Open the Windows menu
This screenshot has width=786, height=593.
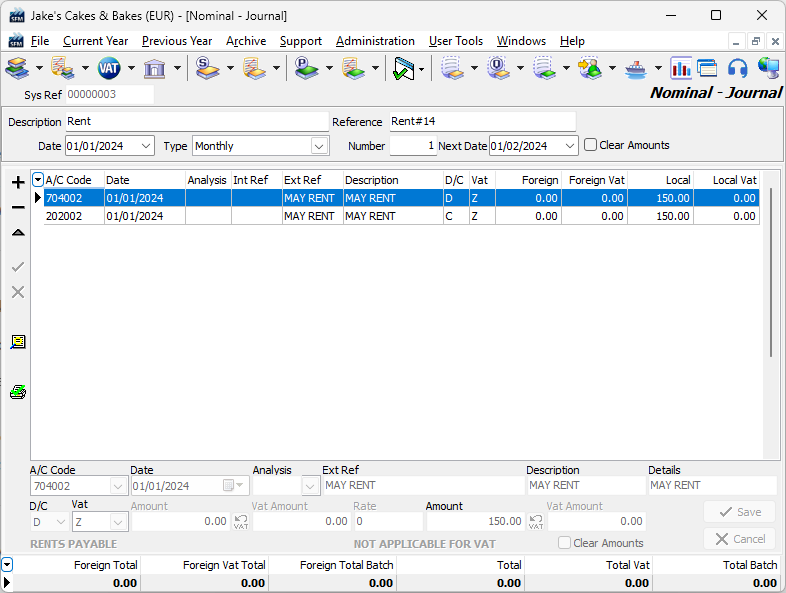[x=521, y=41]
